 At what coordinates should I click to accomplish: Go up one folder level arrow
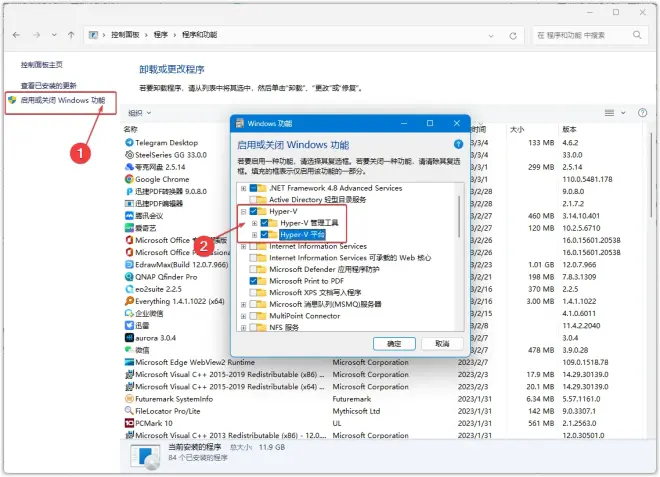(71, 35)
